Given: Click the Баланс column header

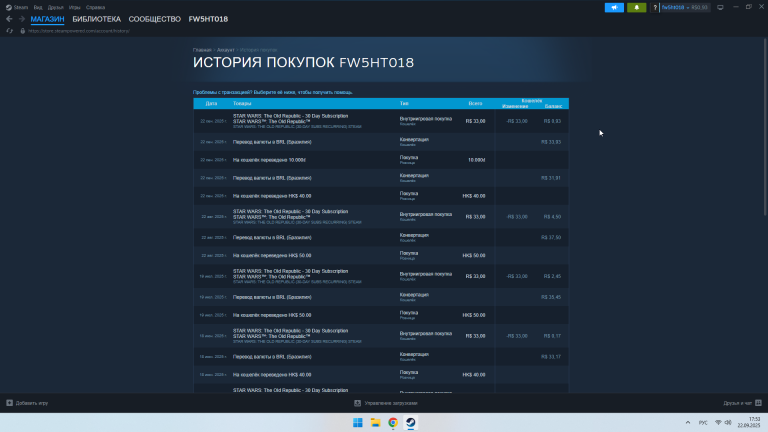Looking at the screenshot, I should [553, 106].
